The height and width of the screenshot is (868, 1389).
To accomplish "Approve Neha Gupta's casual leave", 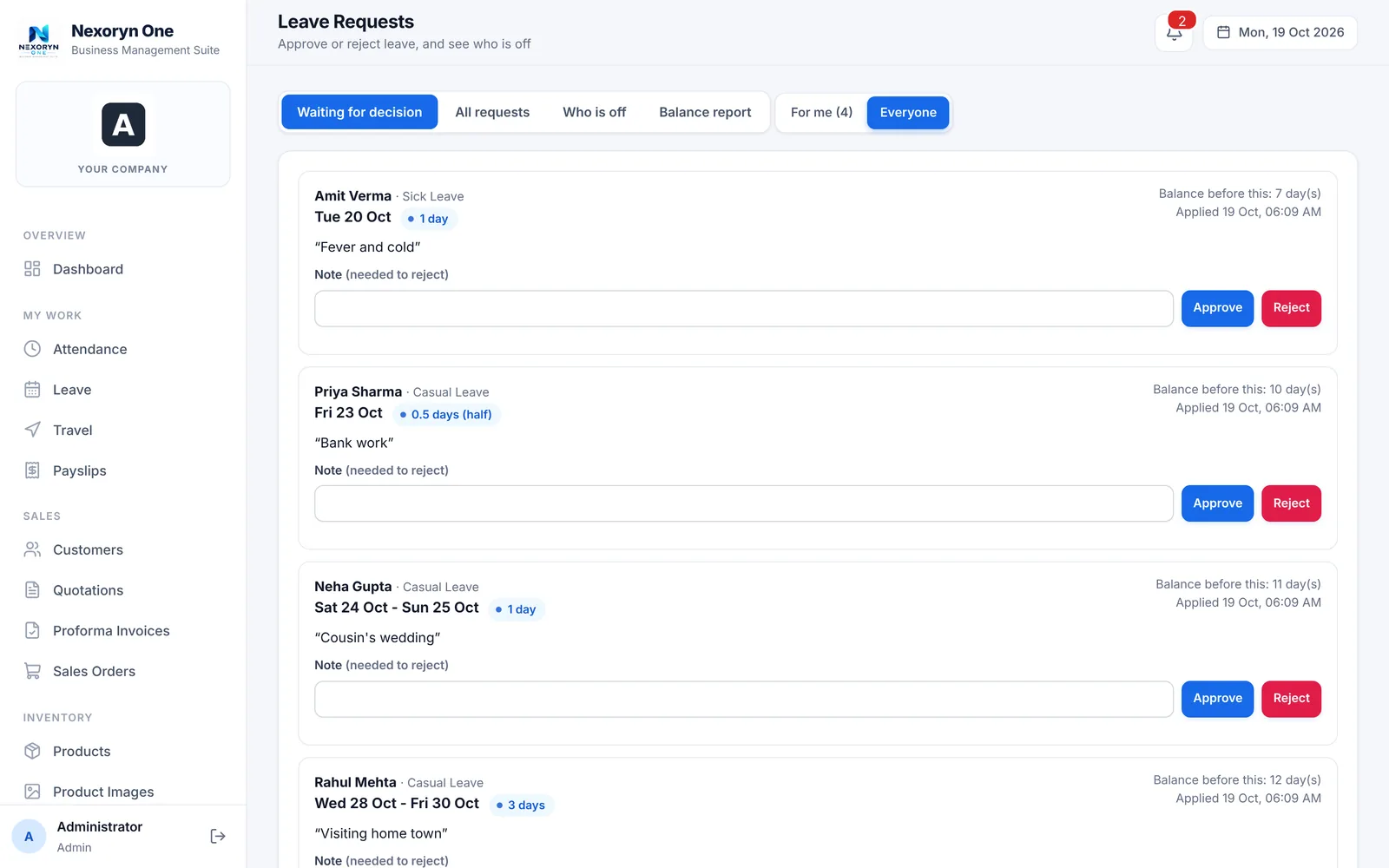I will coord(1217,699).
